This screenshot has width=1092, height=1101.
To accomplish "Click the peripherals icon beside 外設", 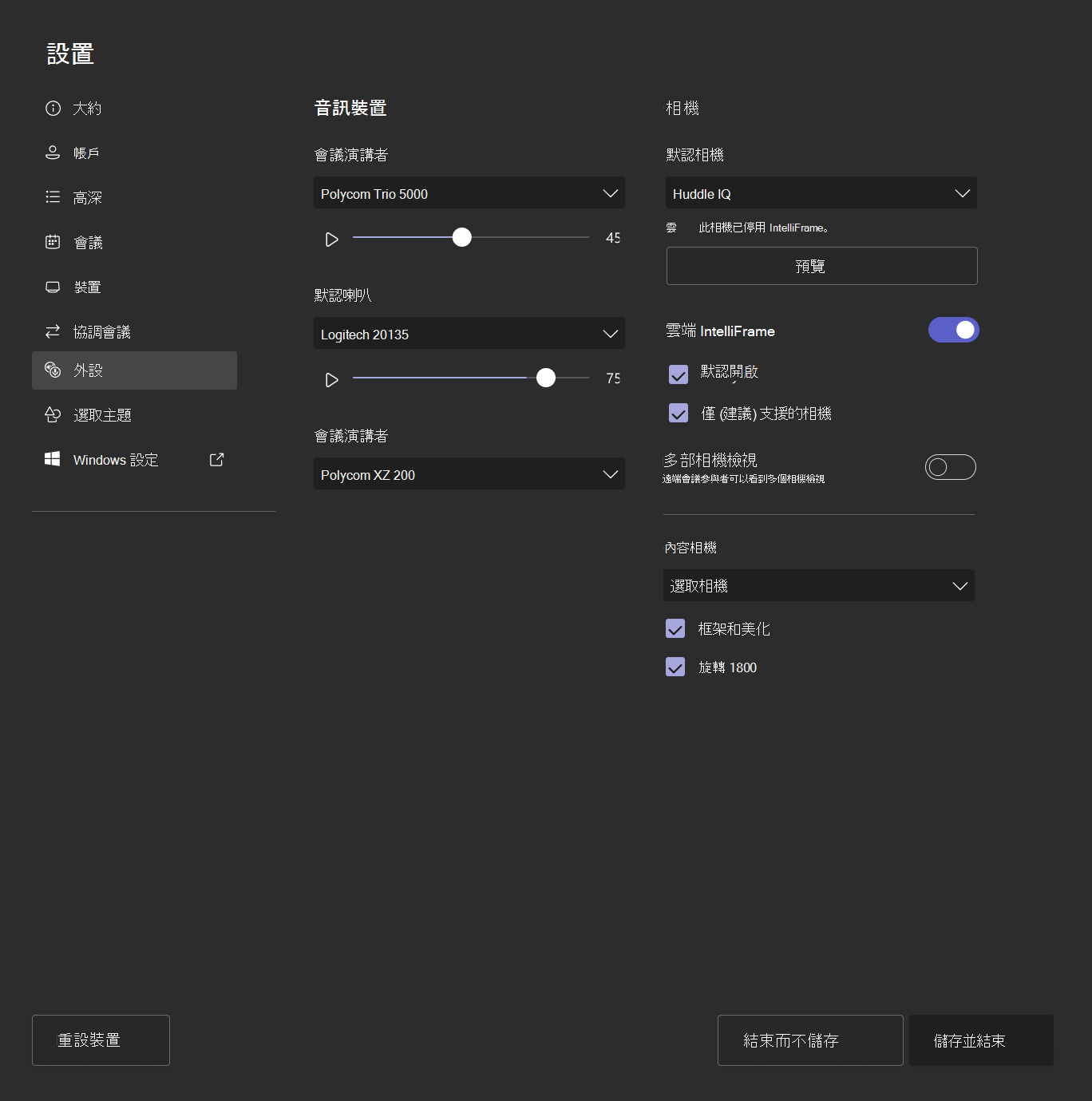I will coord(53,370).
